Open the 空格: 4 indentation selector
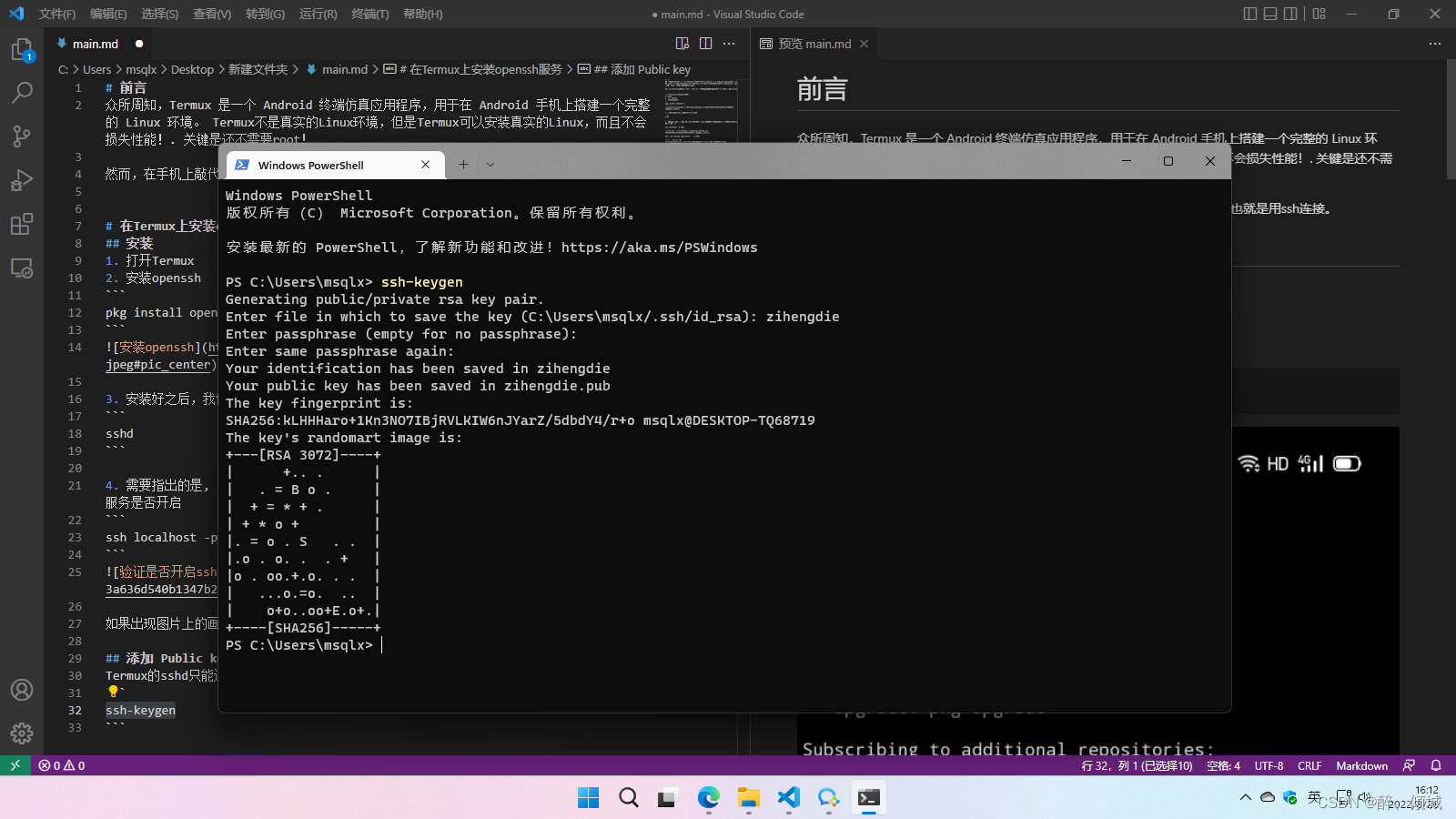The image size is (1456, 819). pyautogui.click(x=1223, y=765)
